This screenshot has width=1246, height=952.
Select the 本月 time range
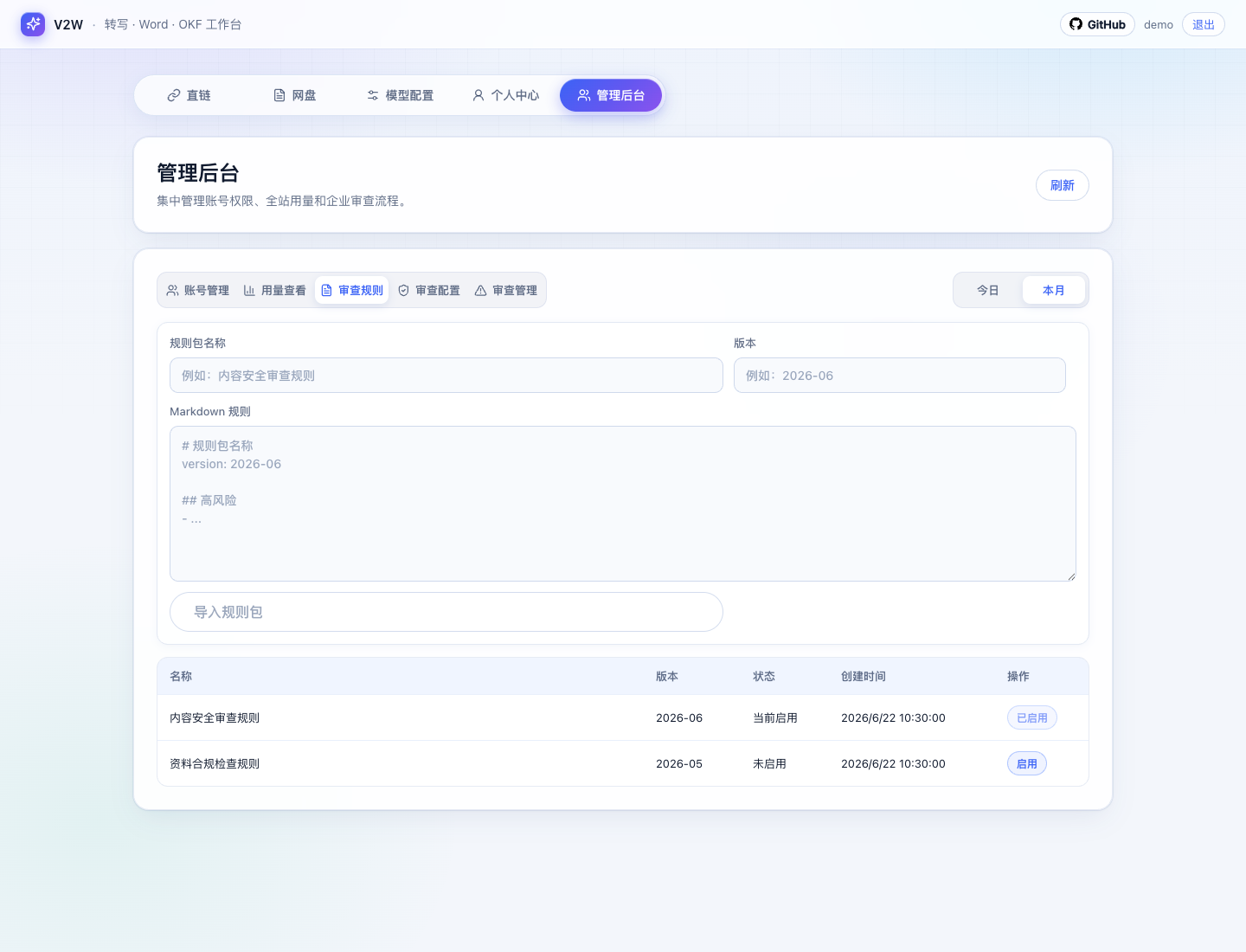(1054, 291)
